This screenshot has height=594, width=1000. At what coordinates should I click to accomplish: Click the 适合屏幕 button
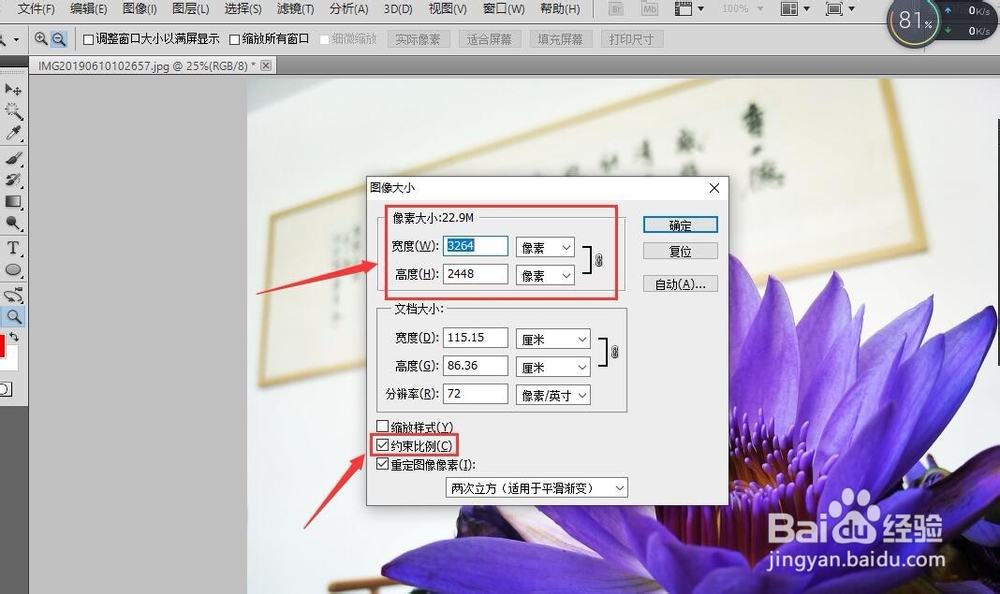click(489, 40)
